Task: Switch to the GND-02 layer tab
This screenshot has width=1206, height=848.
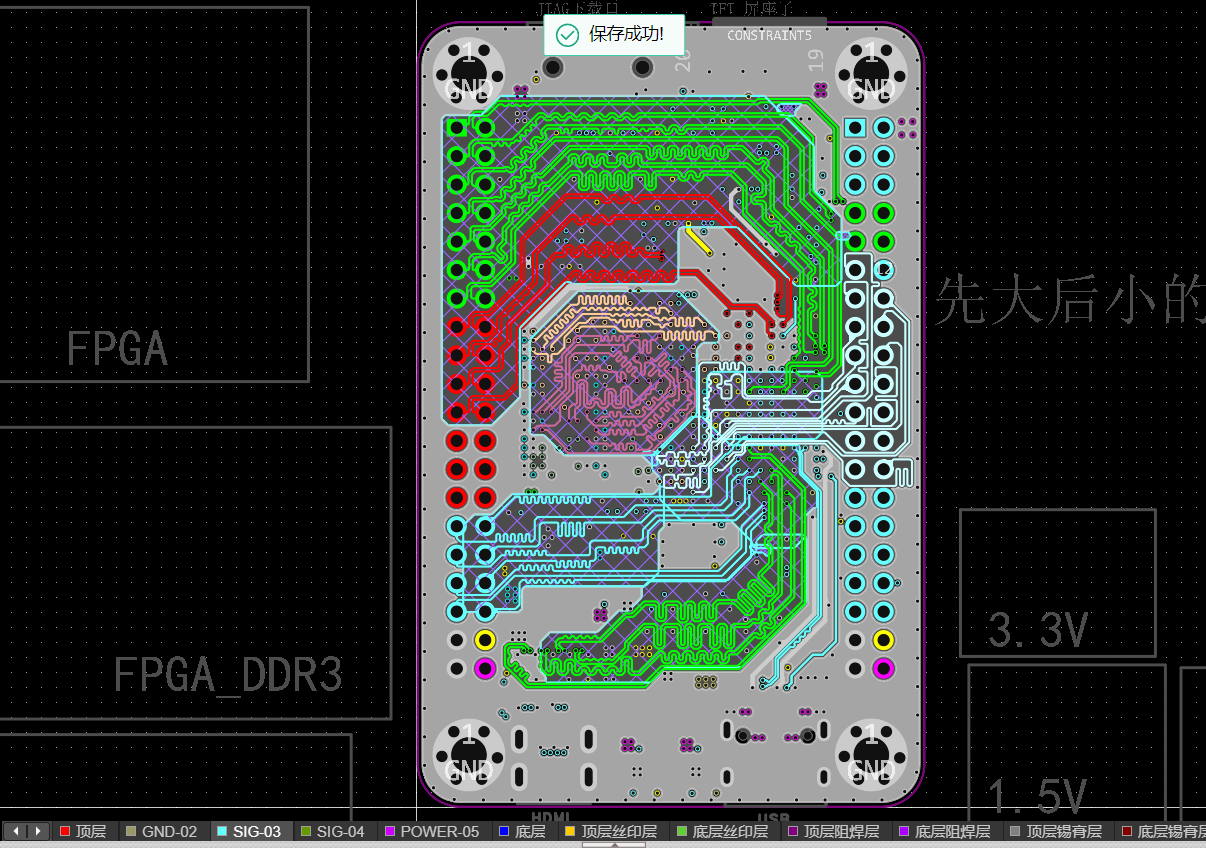Action: tap(162, 831)
